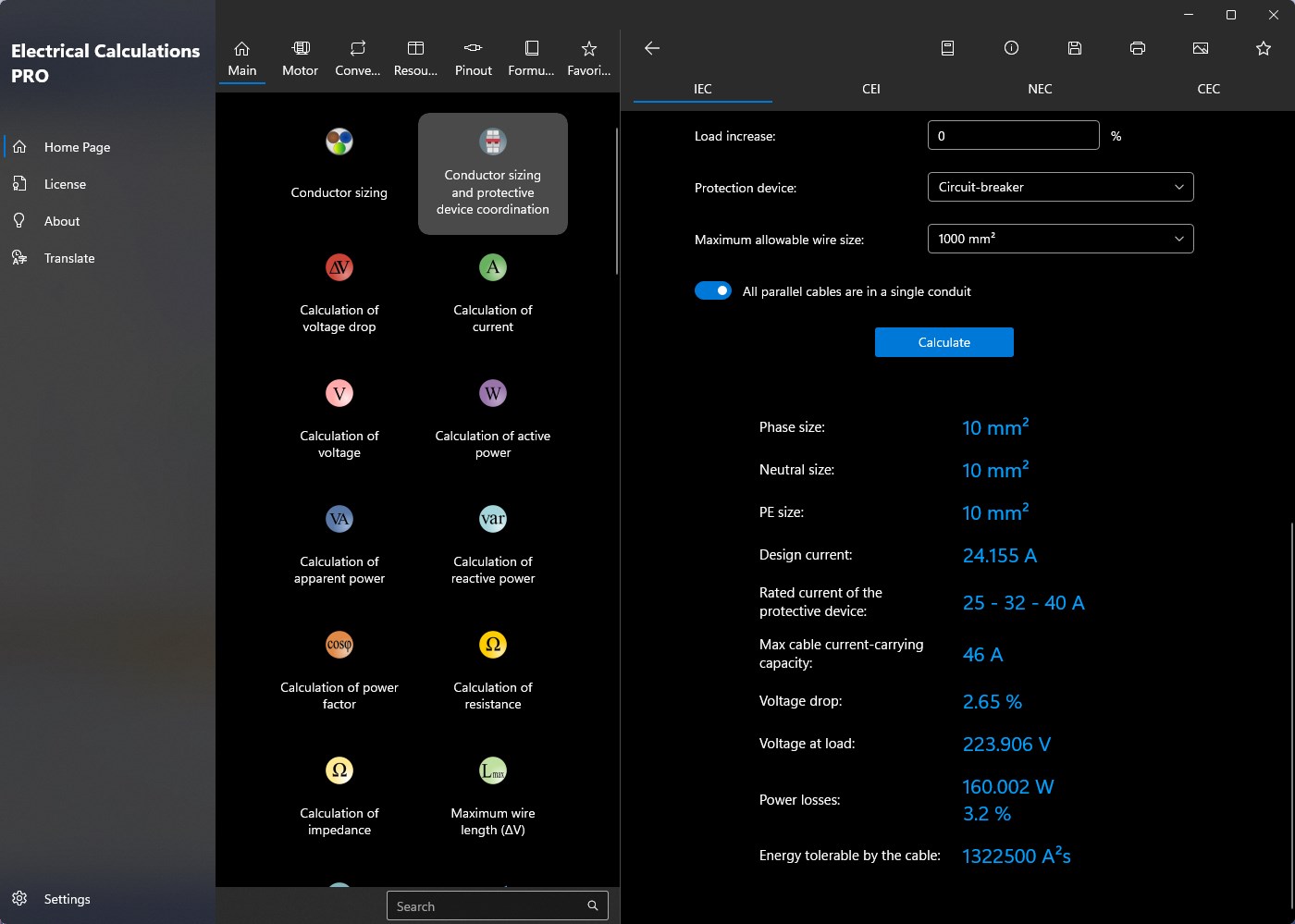This screenshot has width=1295, height=924.
Task: Open the Pinout tab
Action: [474, 58]
